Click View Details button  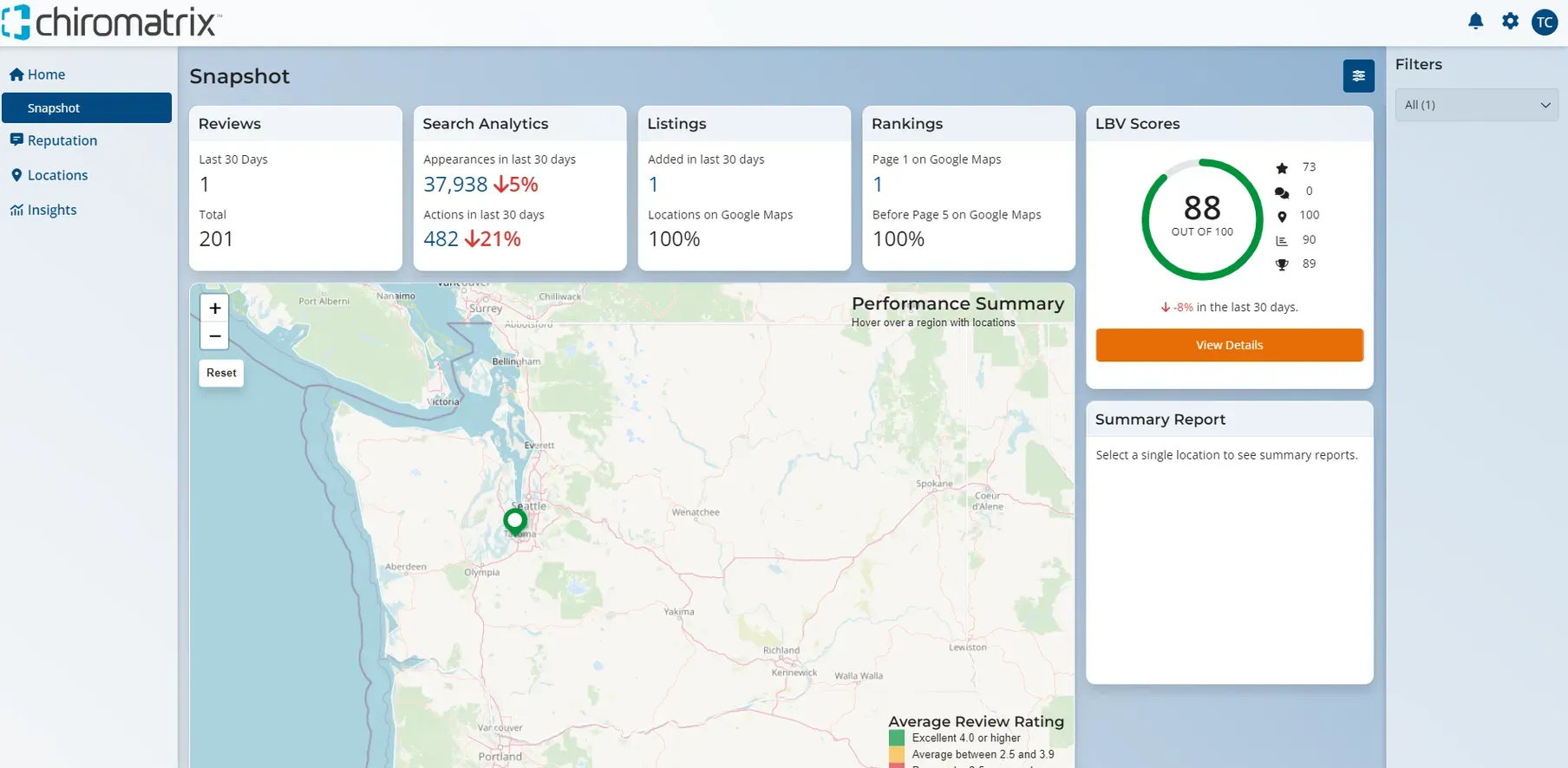pos(1229,345)
